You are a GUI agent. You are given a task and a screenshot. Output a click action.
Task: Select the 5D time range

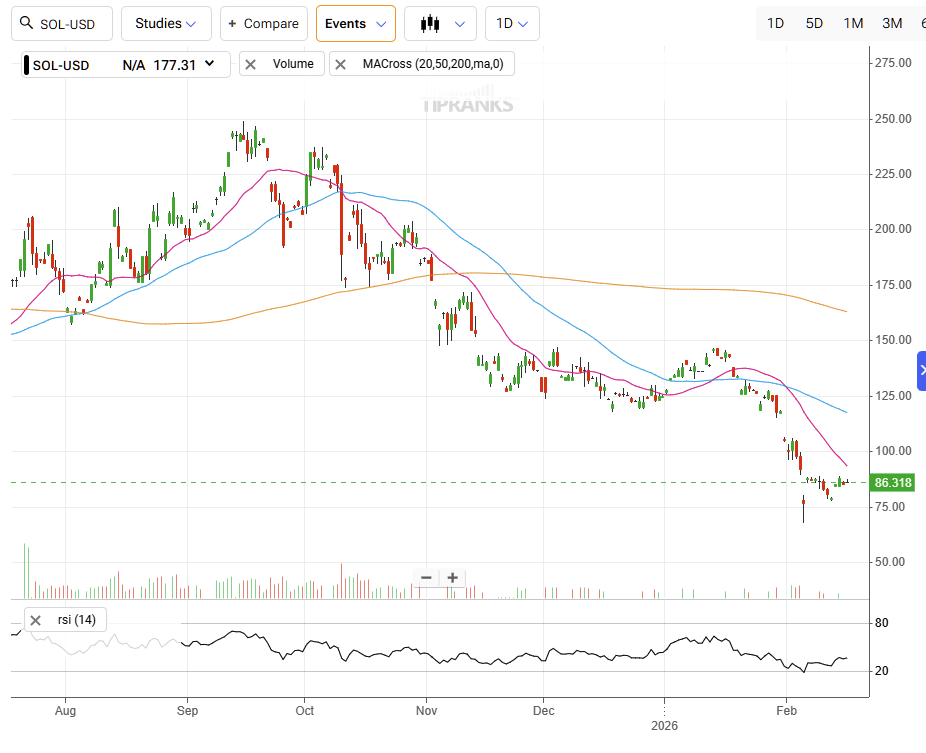coord(814,23)
